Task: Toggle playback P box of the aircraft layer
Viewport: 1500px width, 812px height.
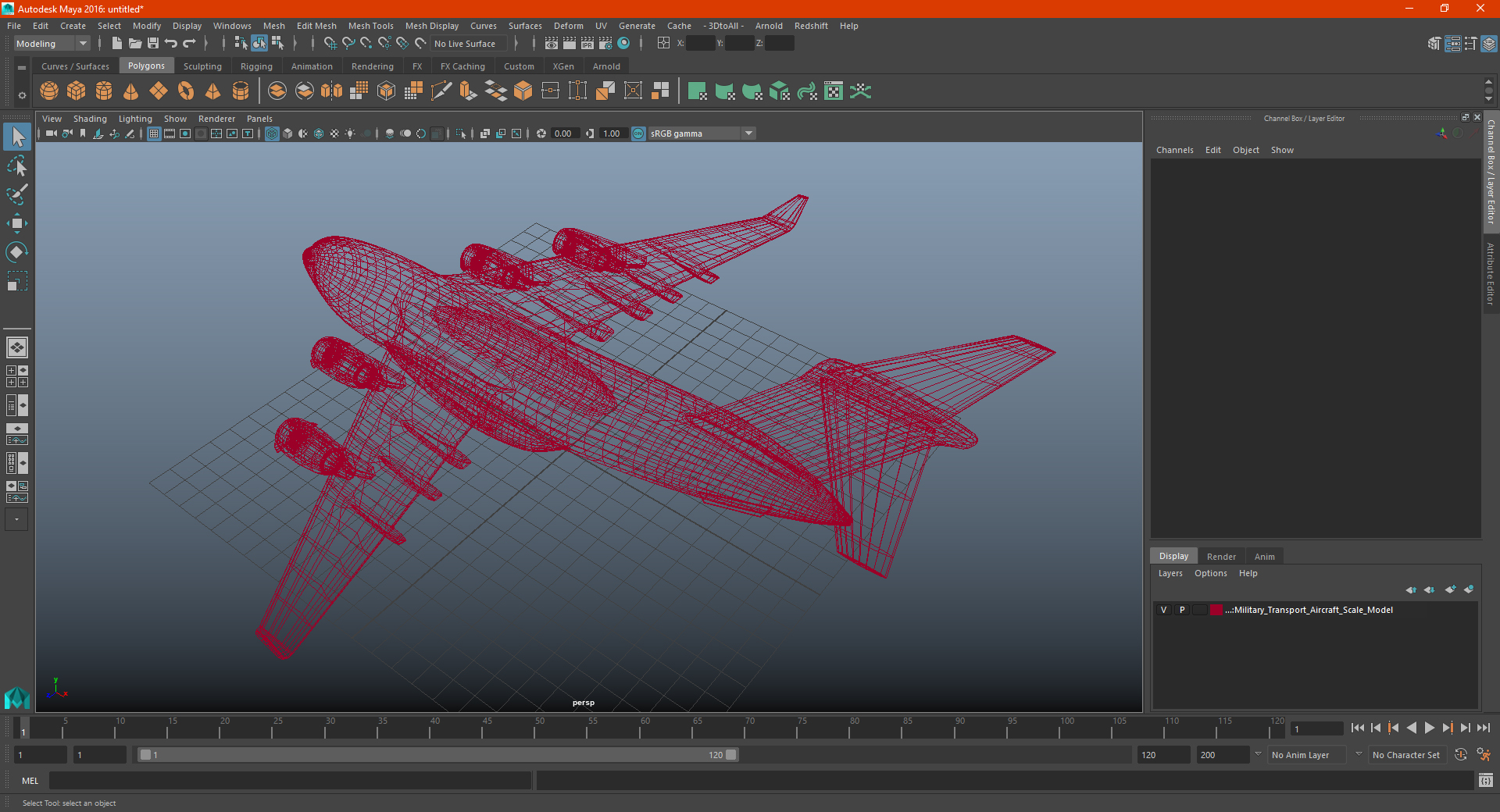Action: point(1182,610)
